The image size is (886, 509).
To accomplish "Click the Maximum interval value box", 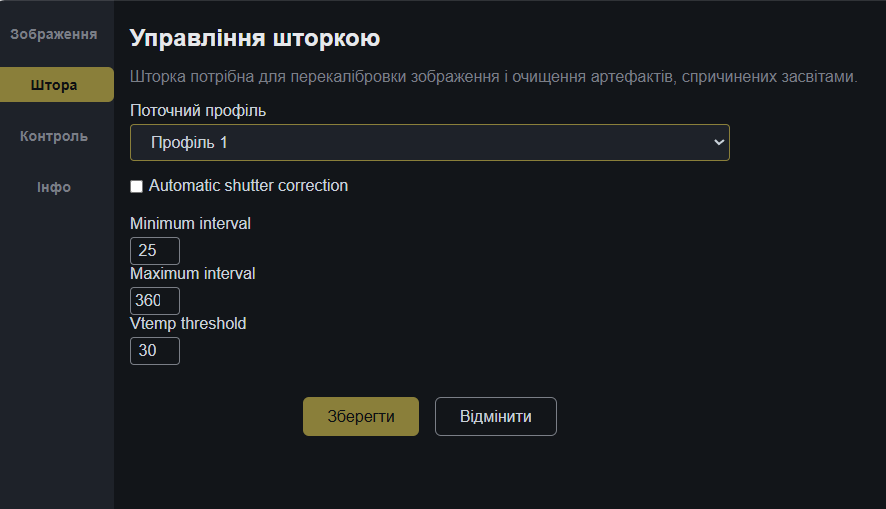I will (155, 301).
